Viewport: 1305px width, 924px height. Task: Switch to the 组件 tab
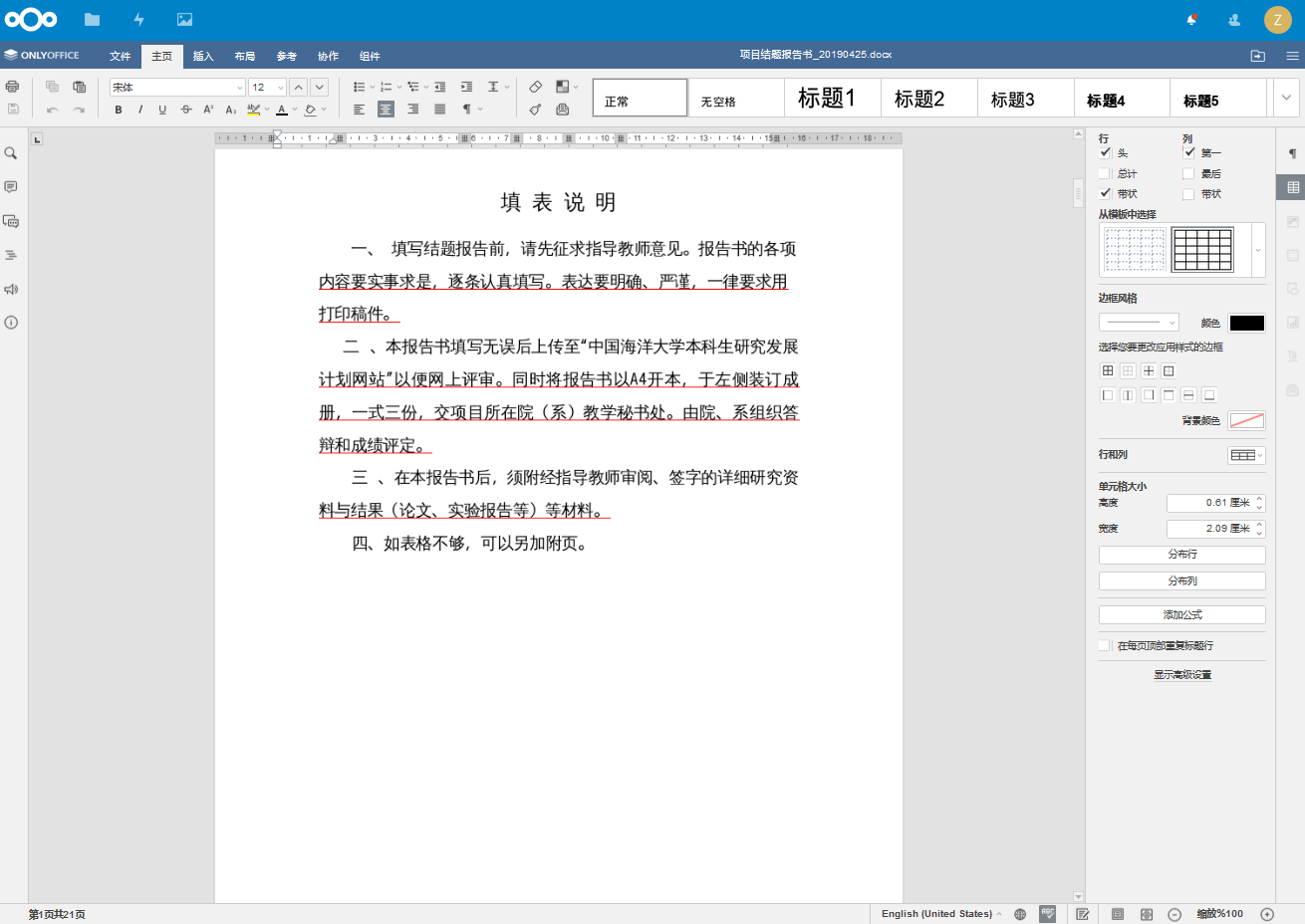click(x=370, y=57)
